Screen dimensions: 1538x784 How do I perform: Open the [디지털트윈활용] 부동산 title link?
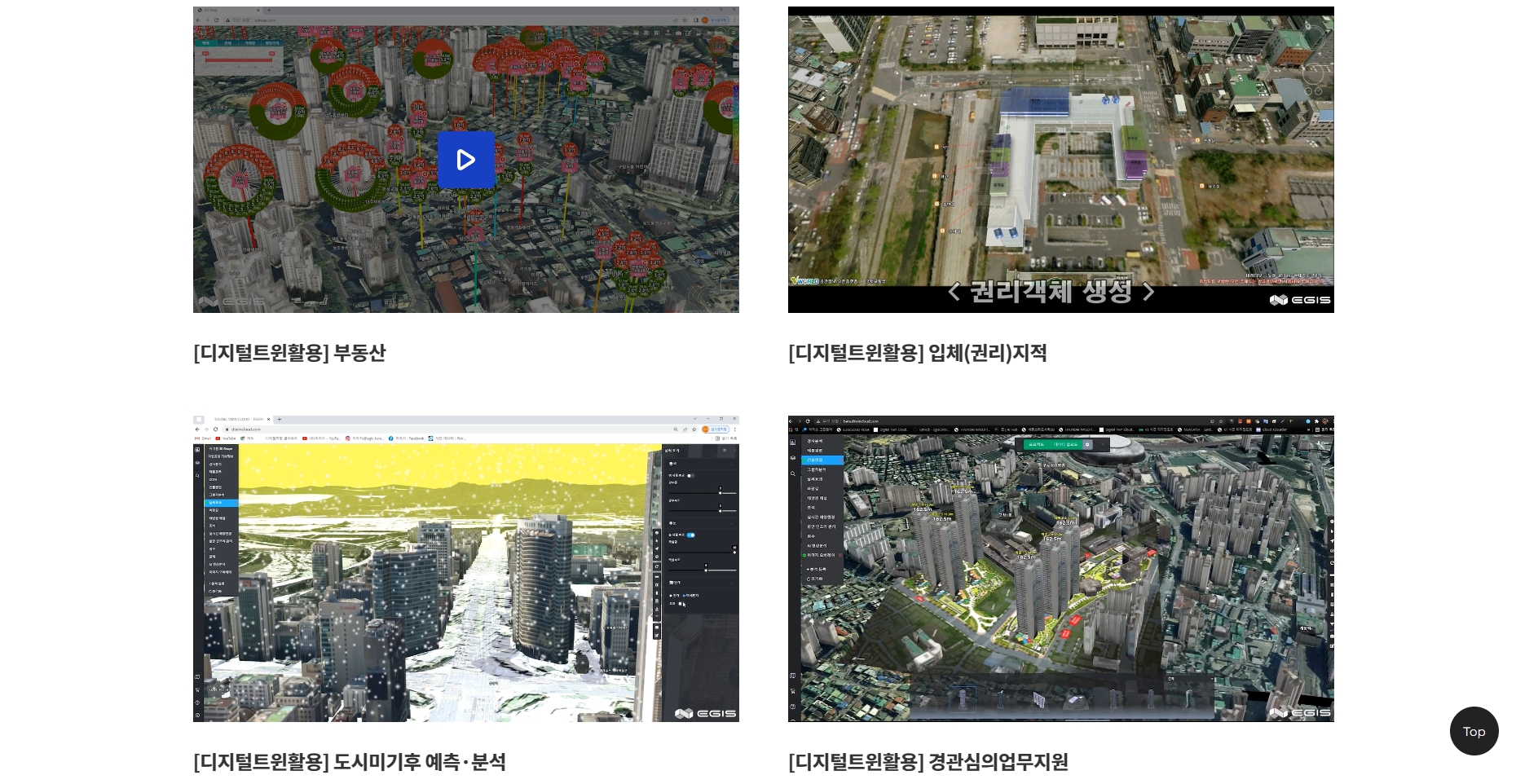289,353
